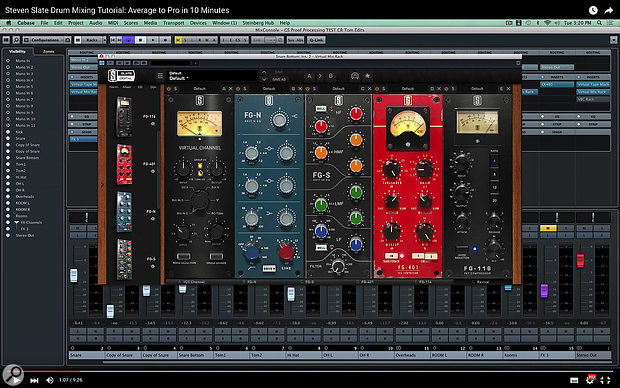Open Virtual Channel slot Default preset dropdown
This screenshot has height=388, width=620.
pyautogui.click(x=200, y=89)
